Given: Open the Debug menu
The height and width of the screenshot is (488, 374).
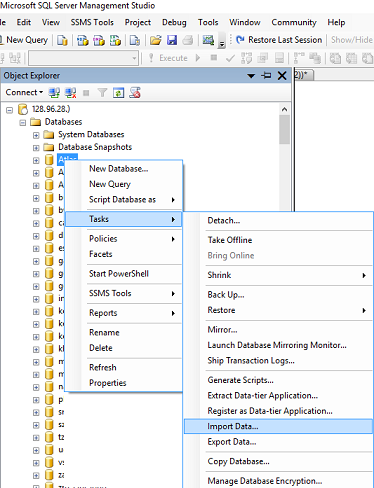Looking at the screenshot, I should click(174, 22).
